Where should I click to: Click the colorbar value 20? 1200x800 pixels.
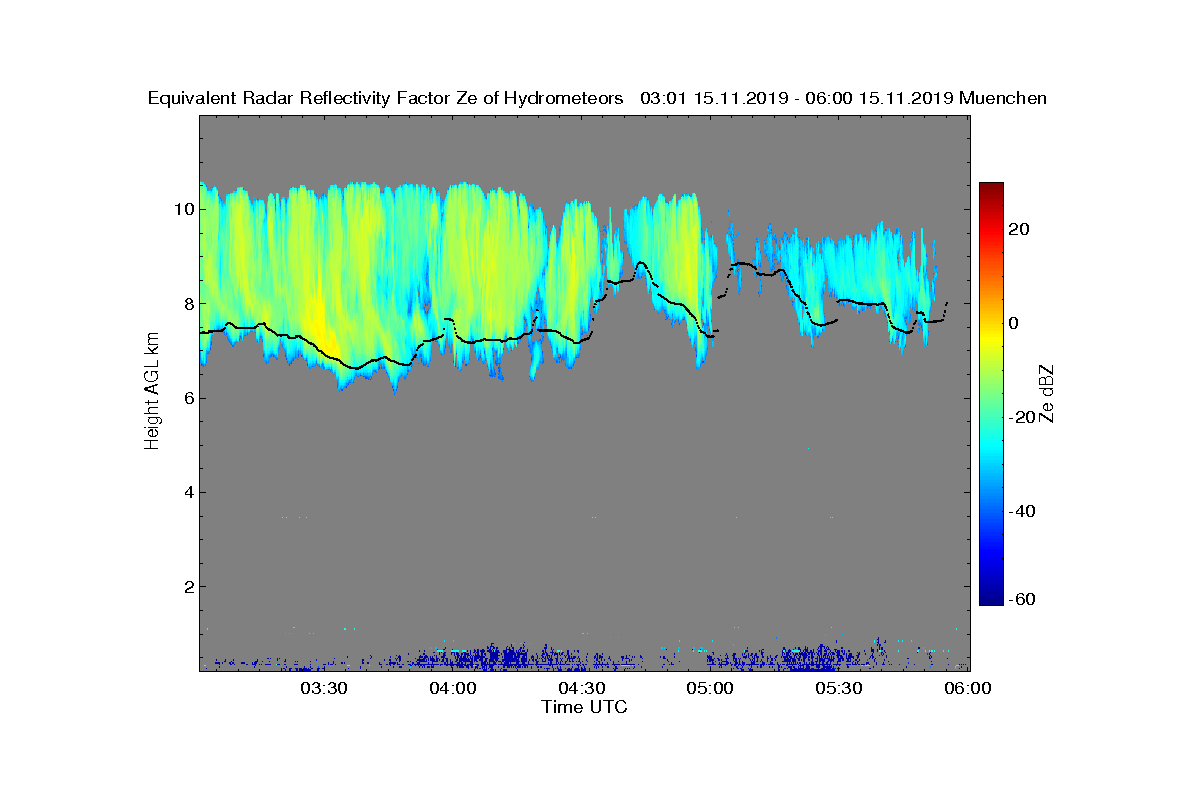point(1020,230)
